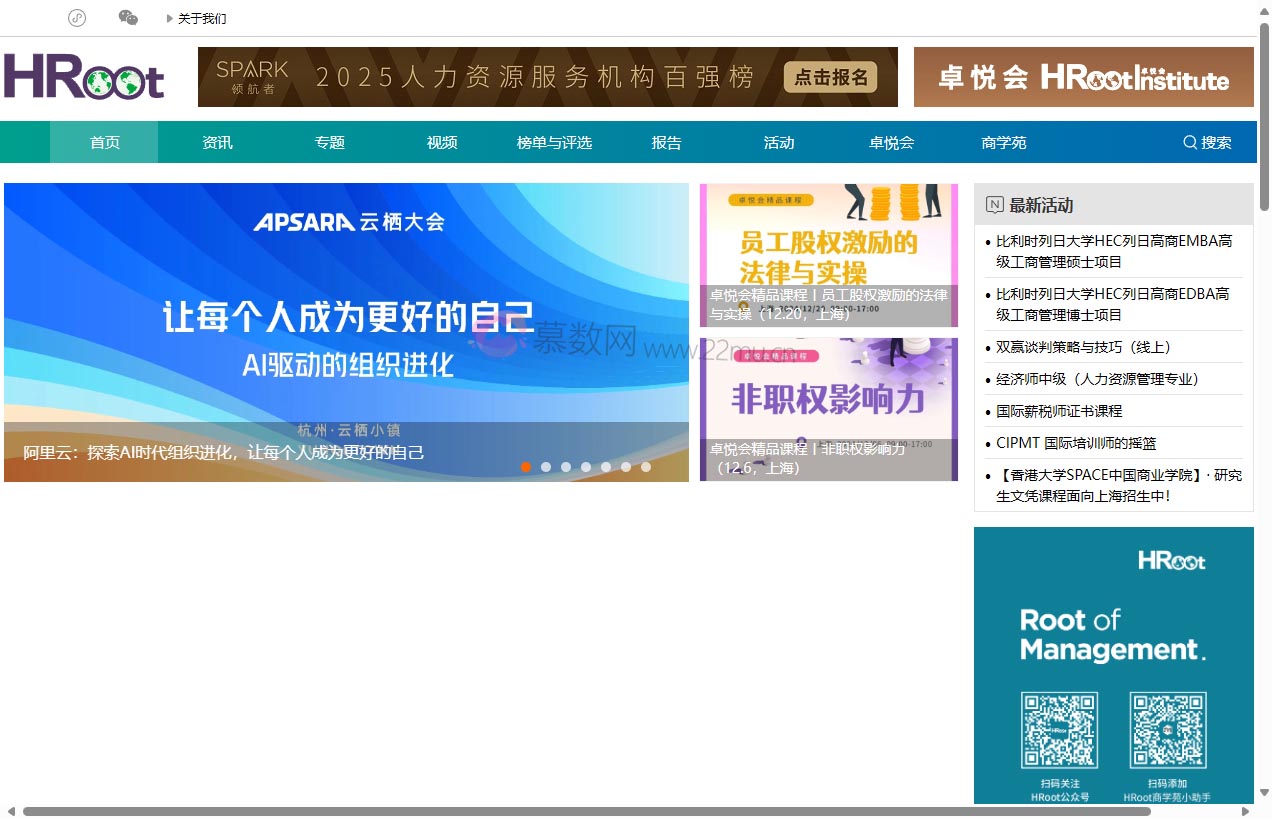Go to the 资讯 navigation tab
Screen dimensions: 1272x819
coord(217,142)
